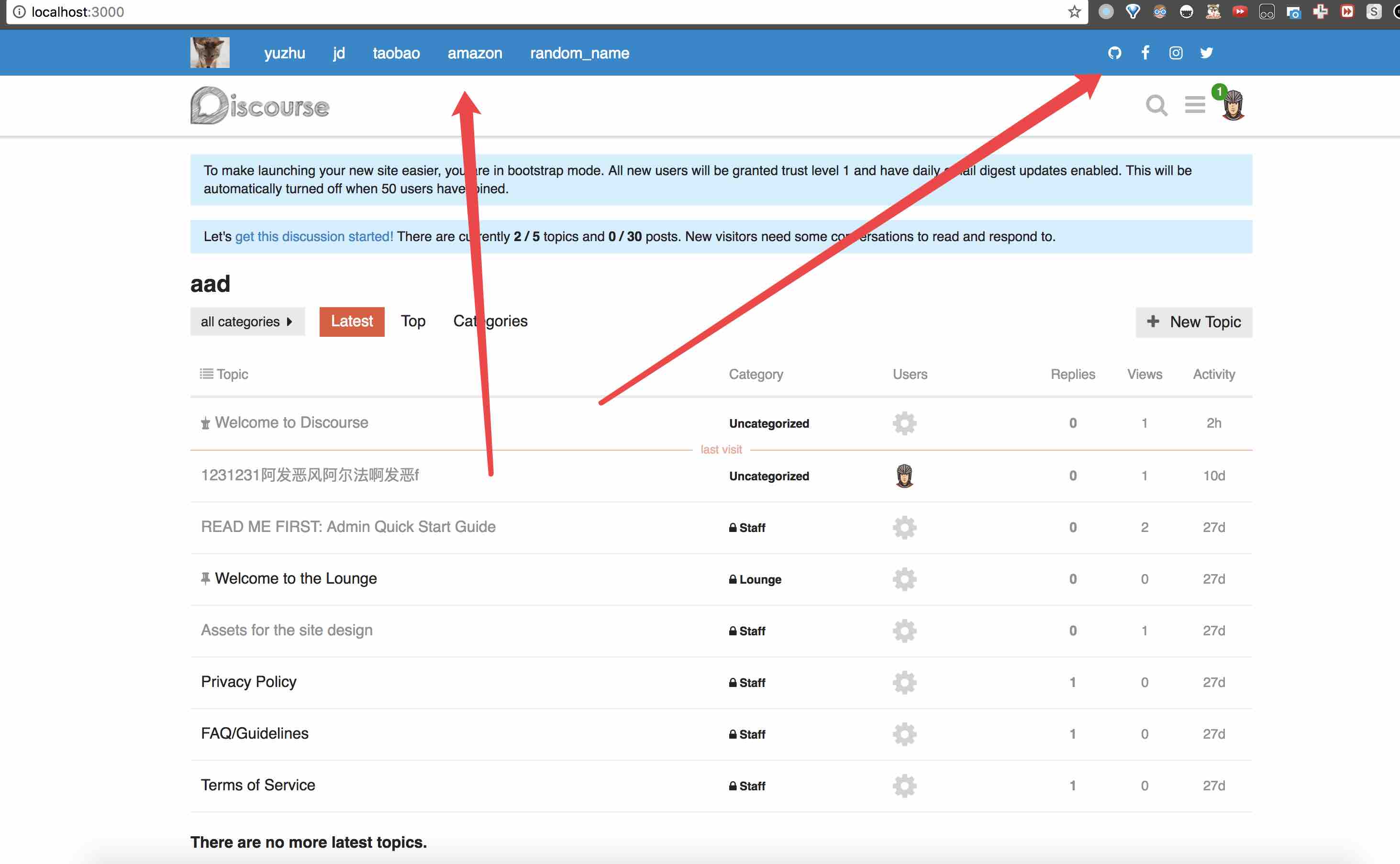Click the fox thumbnail in blue header
1400x864 pixels.
[210, 53]
